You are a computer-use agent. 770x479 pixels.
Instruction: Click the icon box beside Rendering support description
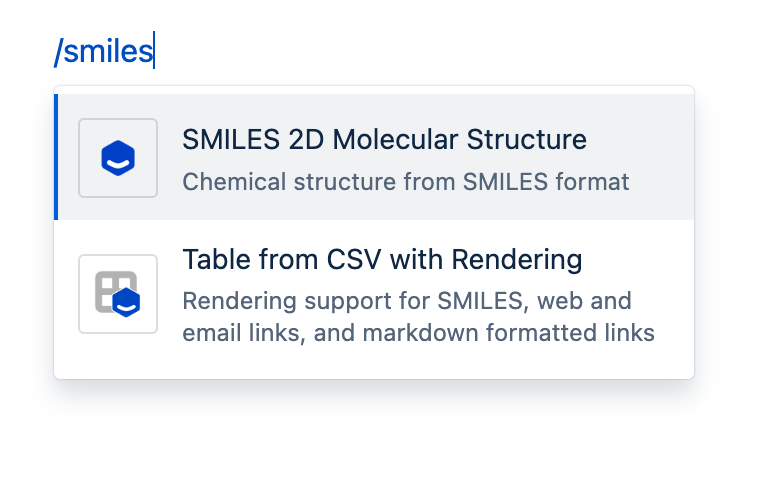118,294
